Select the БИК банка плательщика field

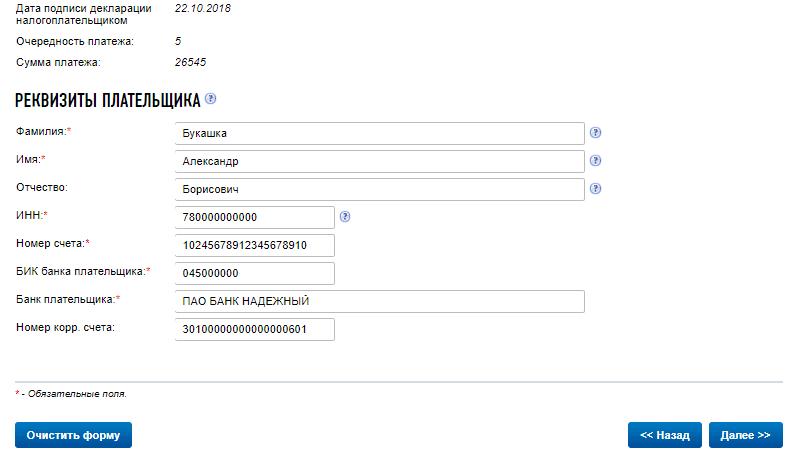click(x=255, y=274)
